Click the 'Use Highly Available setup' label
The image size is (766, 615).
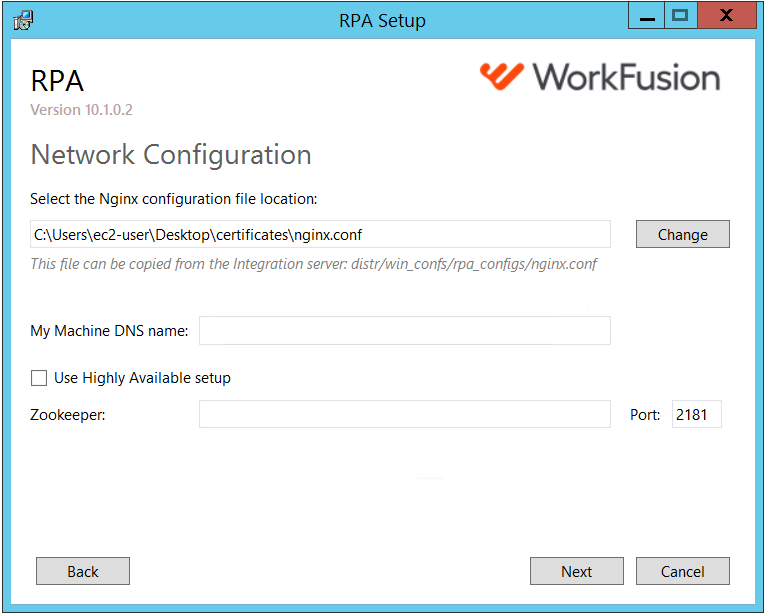point(142,378)
